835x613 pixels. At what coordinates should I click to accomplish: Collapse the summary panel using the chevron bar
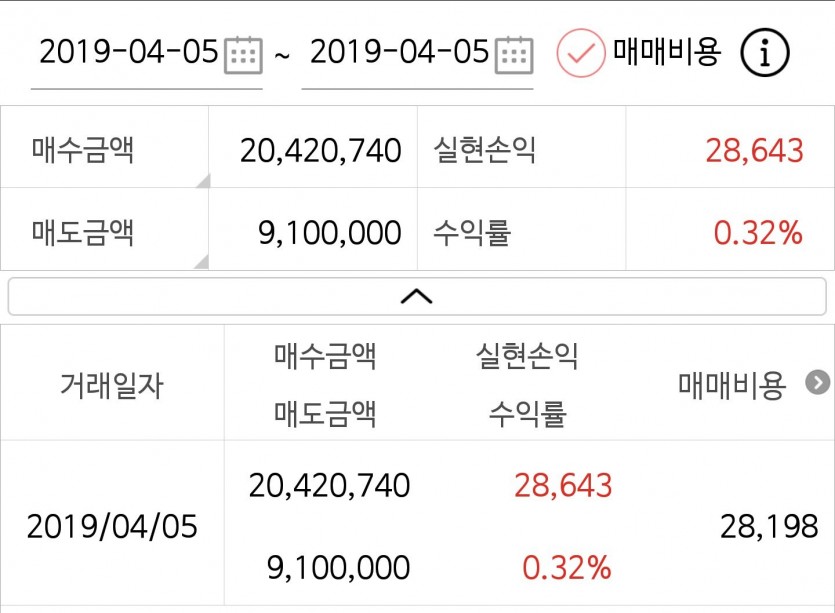coord(417,296)
